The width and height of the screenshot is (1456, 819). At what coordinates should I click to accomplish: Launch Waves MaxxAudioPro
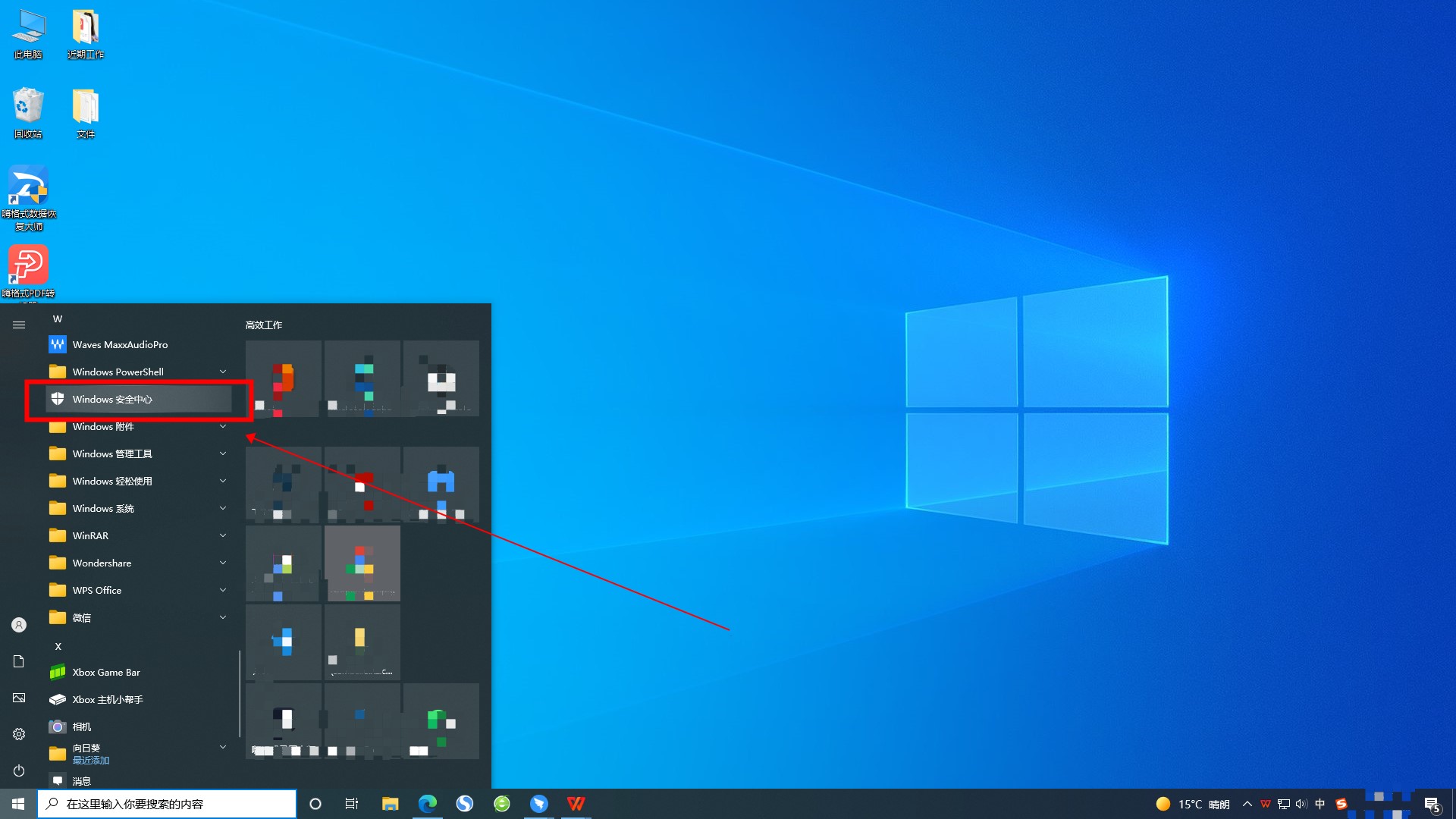tap(118, 344)
